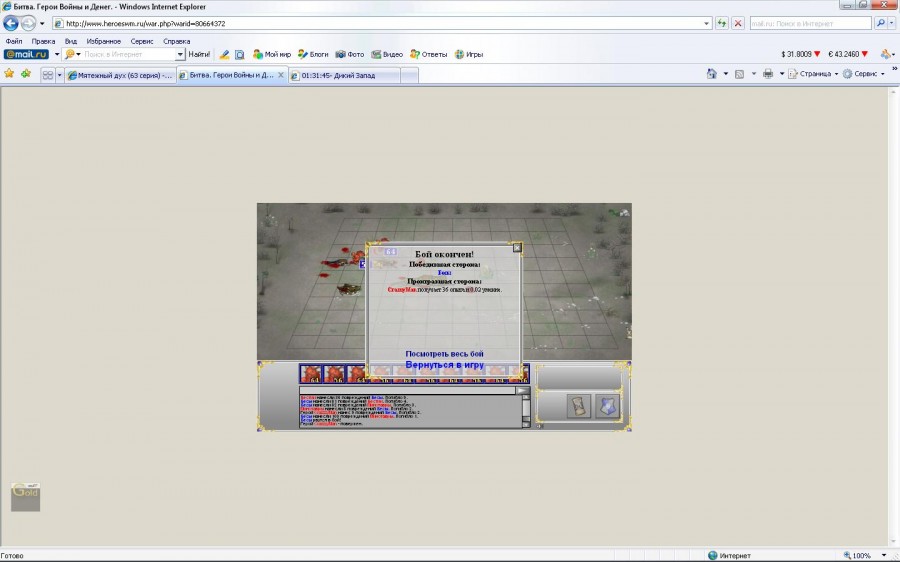Open Игры toolbar link
Viewport: 900px width, 562px height.
pos(468,54)
